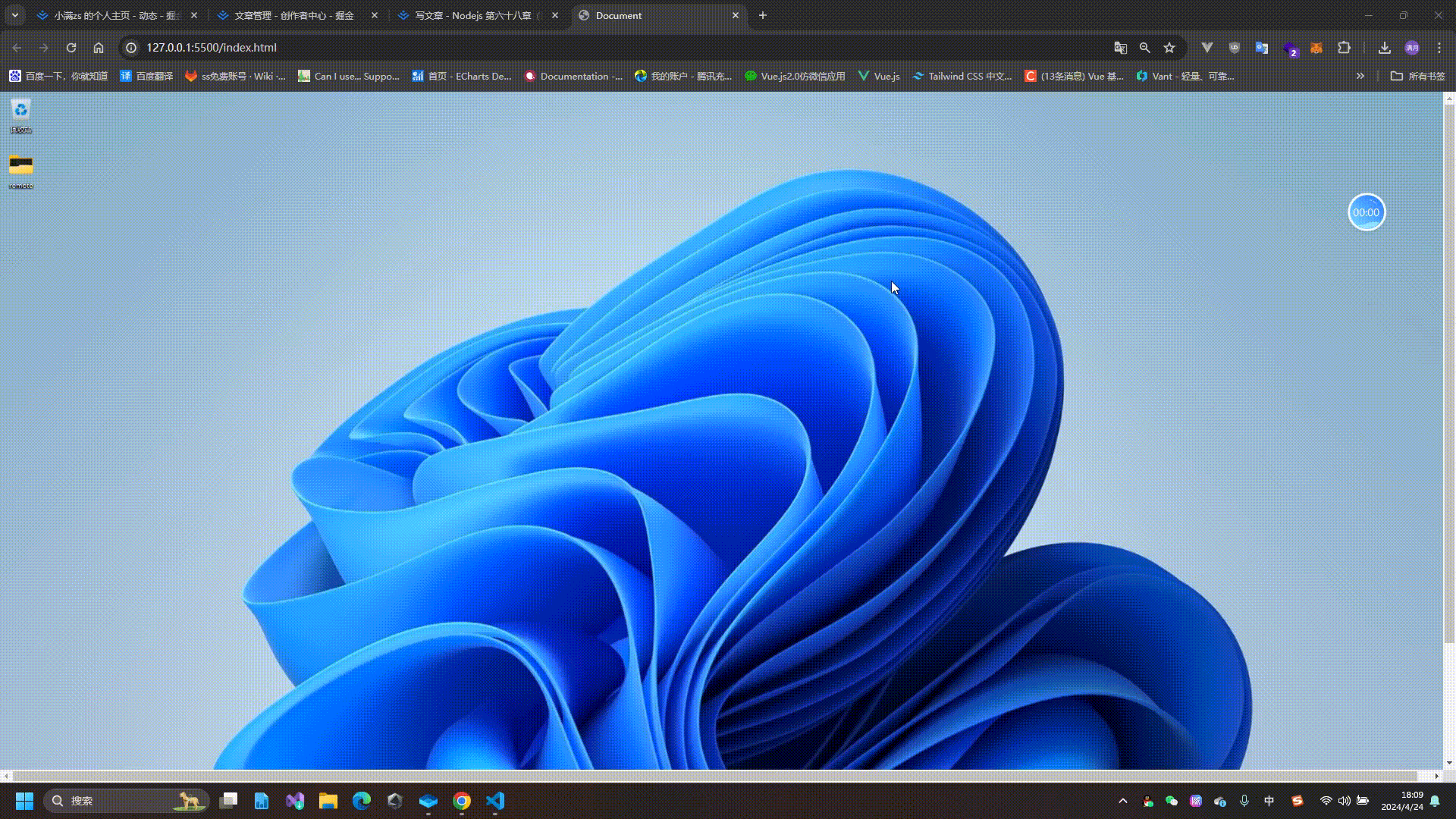Screen dimensions: 1456x819
Task: Click the 00:00 circular timer widget
Action: 1367,212
